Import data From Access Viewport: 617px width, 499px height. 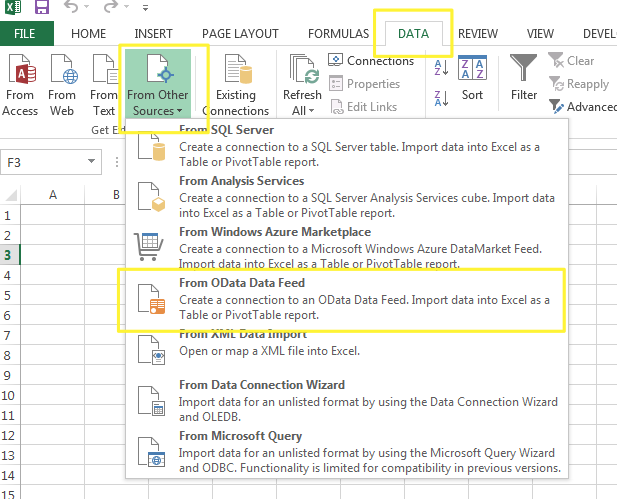[x=20, y=85]
